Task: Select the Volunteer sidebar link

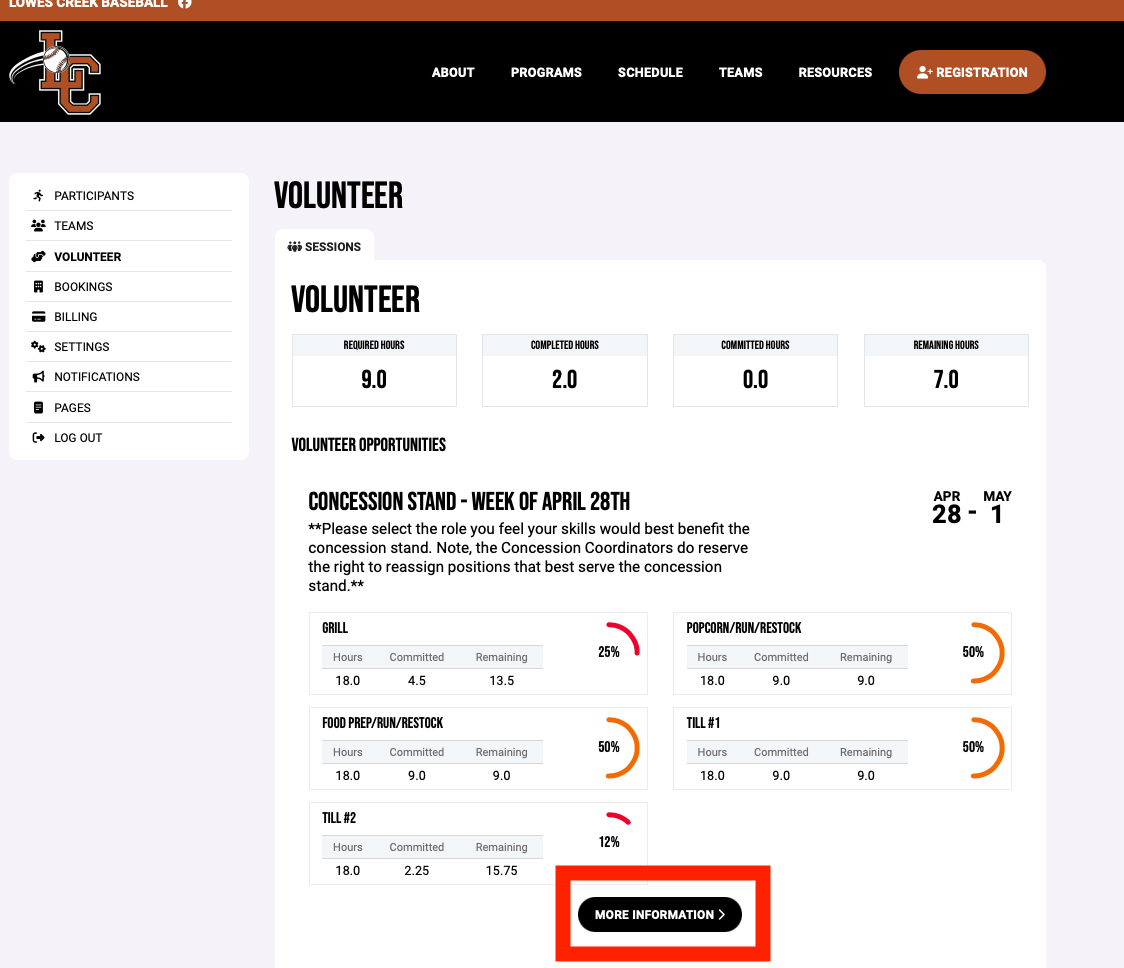Action: 88,257
